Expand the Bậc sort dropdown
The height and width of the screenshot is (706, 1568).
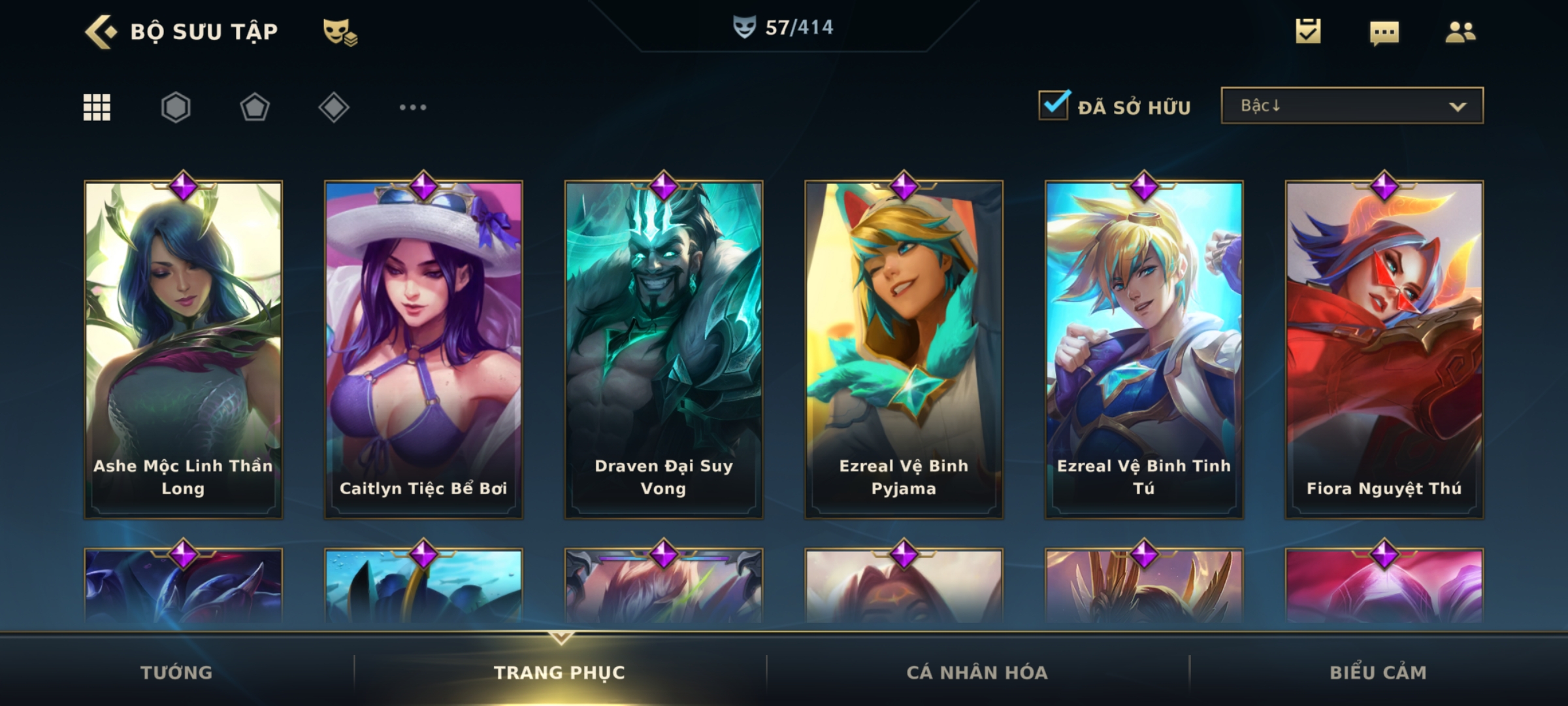point(1352,105)
